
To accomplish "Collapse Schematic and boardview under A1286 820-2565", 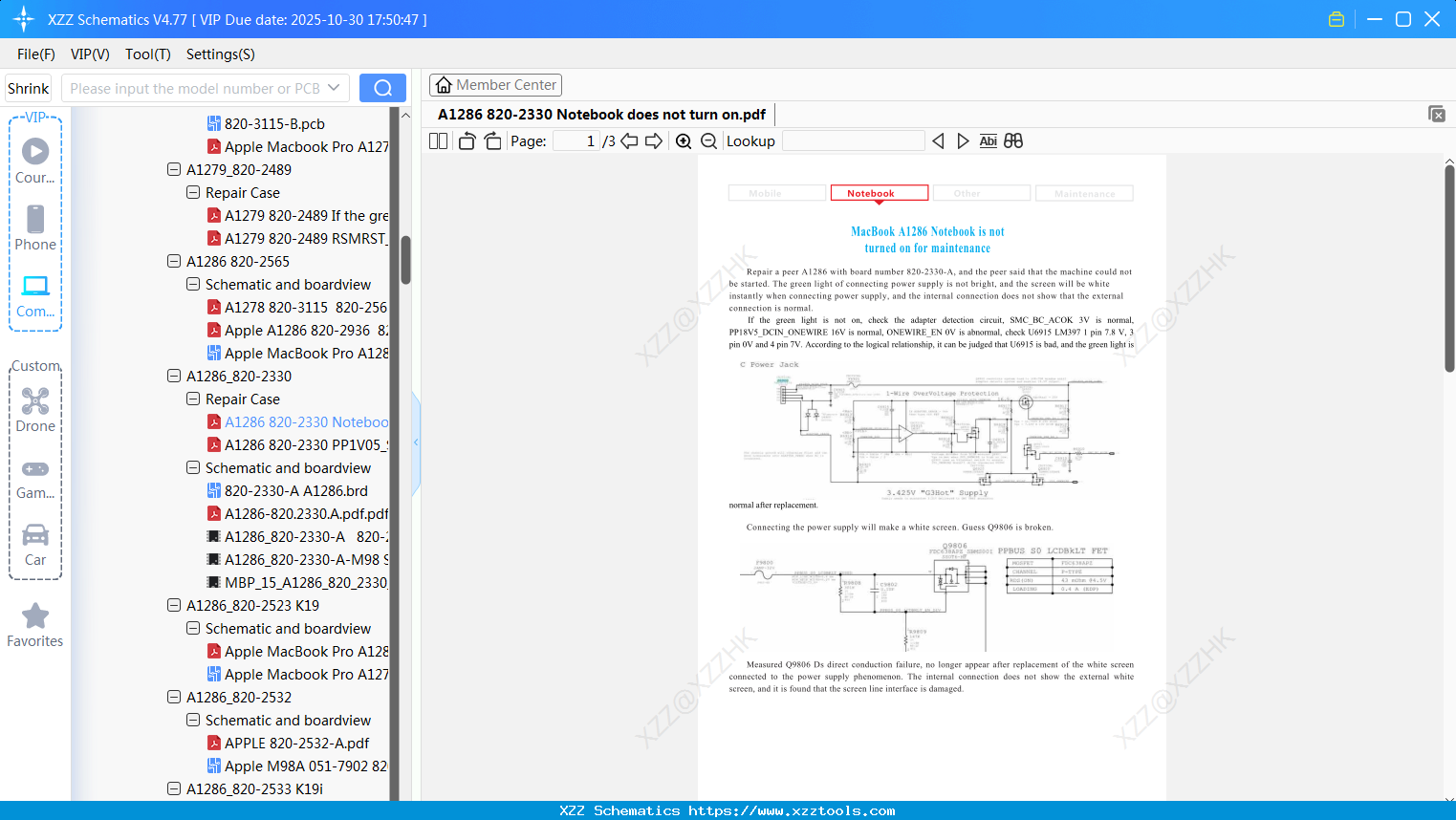I will point(193,284).
